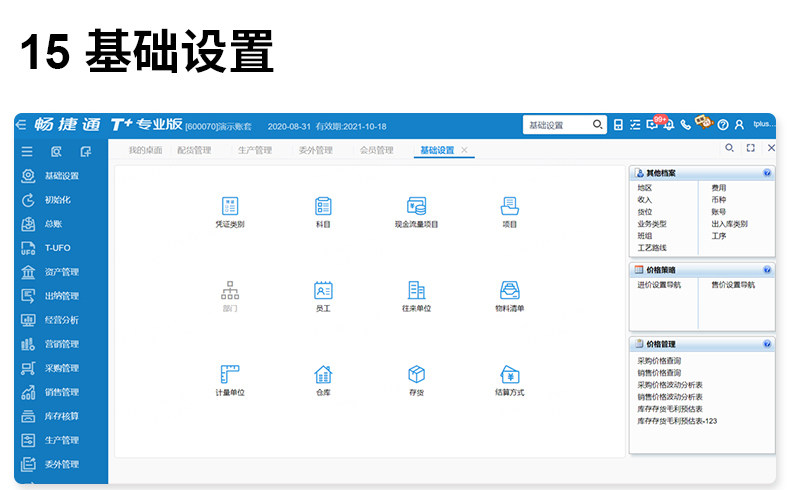Switch to the 配货管理 tab
The height and width of the screenshot is (490, 790).
click(x=194, y=150)
